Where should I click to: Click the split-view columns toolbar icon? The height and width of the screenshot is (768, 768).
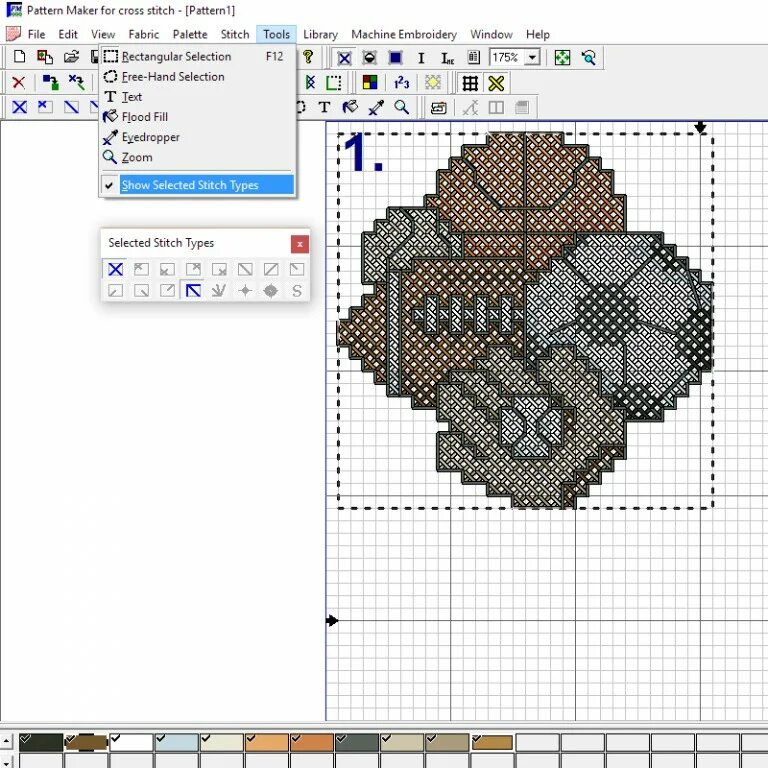point(496,107)
